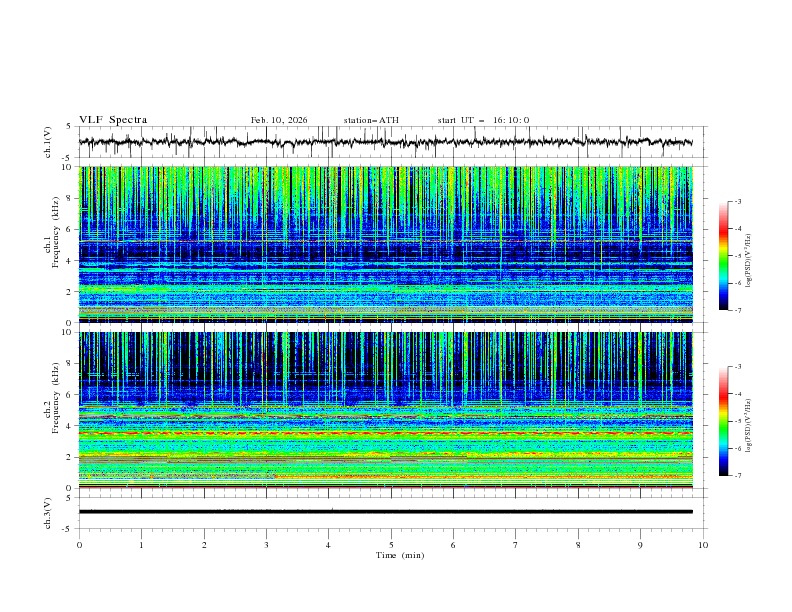792x612 pixels.
Task: Click the 0 minute tick label on time axis
Action: [79, 545]
